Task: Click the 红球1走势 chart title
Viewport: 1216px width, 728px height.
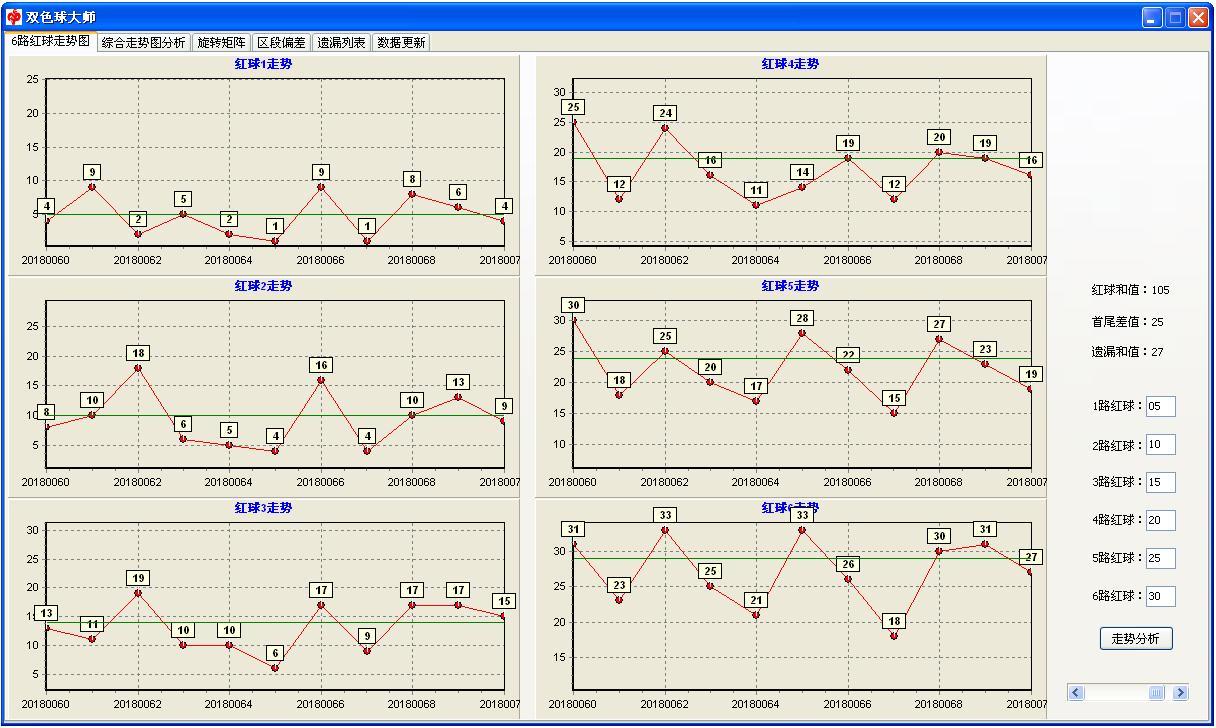Action: pos(264,64)
